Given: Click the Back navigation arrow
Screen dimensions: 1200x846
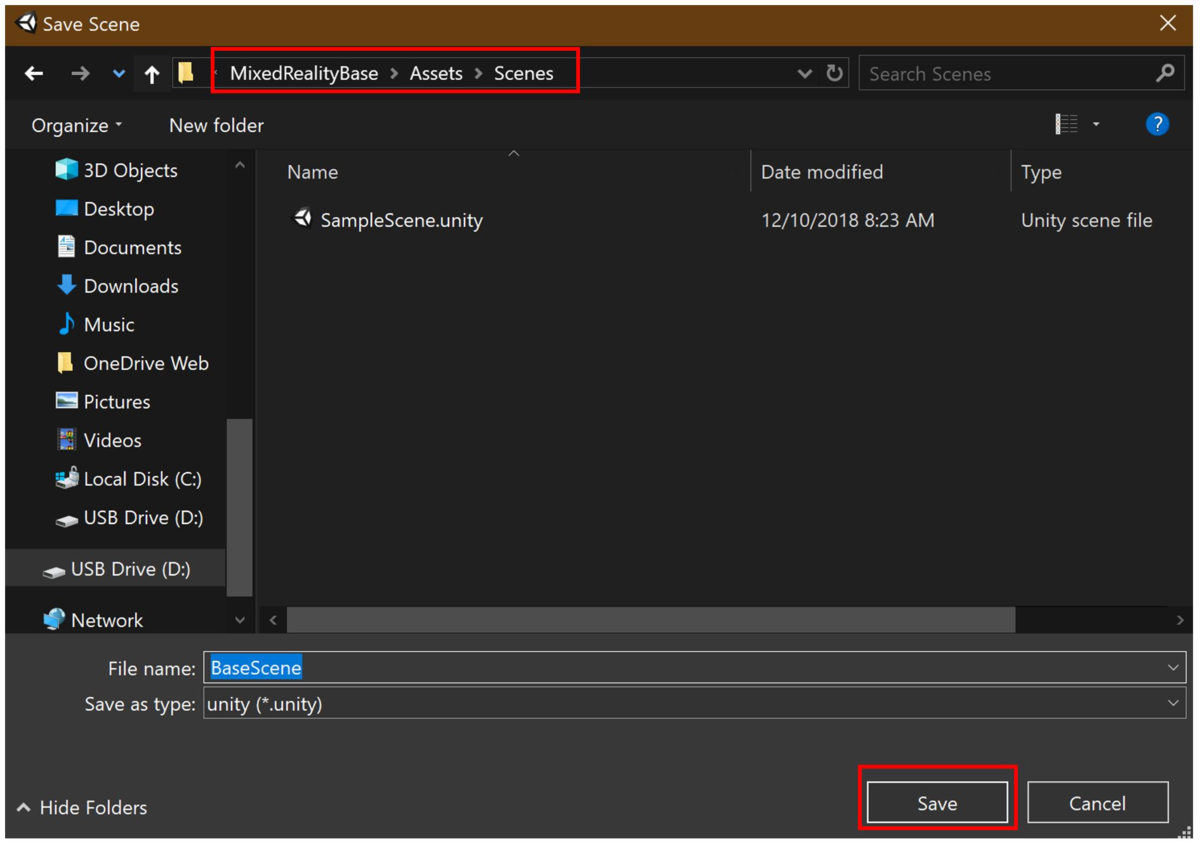Looking at the screenshot, I should [x=34, y=73].
